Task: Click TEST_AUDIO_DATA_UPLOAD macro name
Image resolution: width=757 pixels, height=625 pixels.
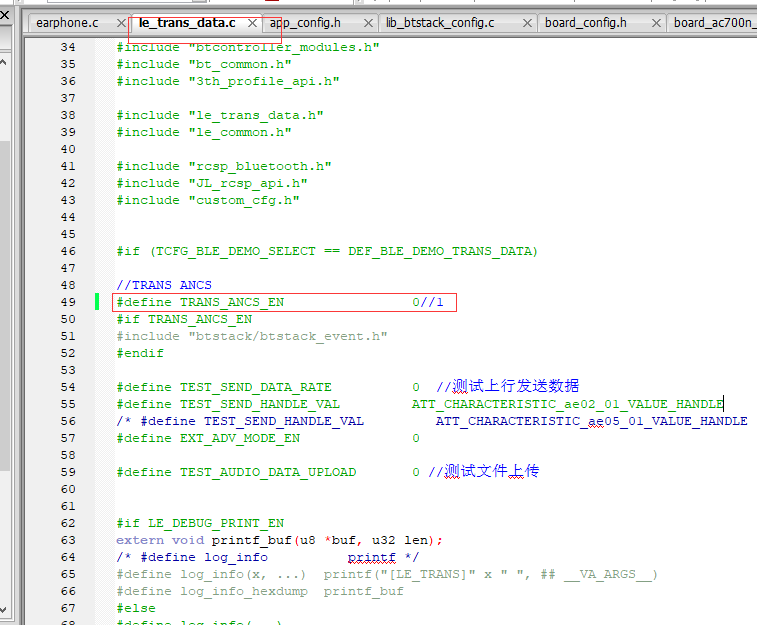Action: (268, 472)
